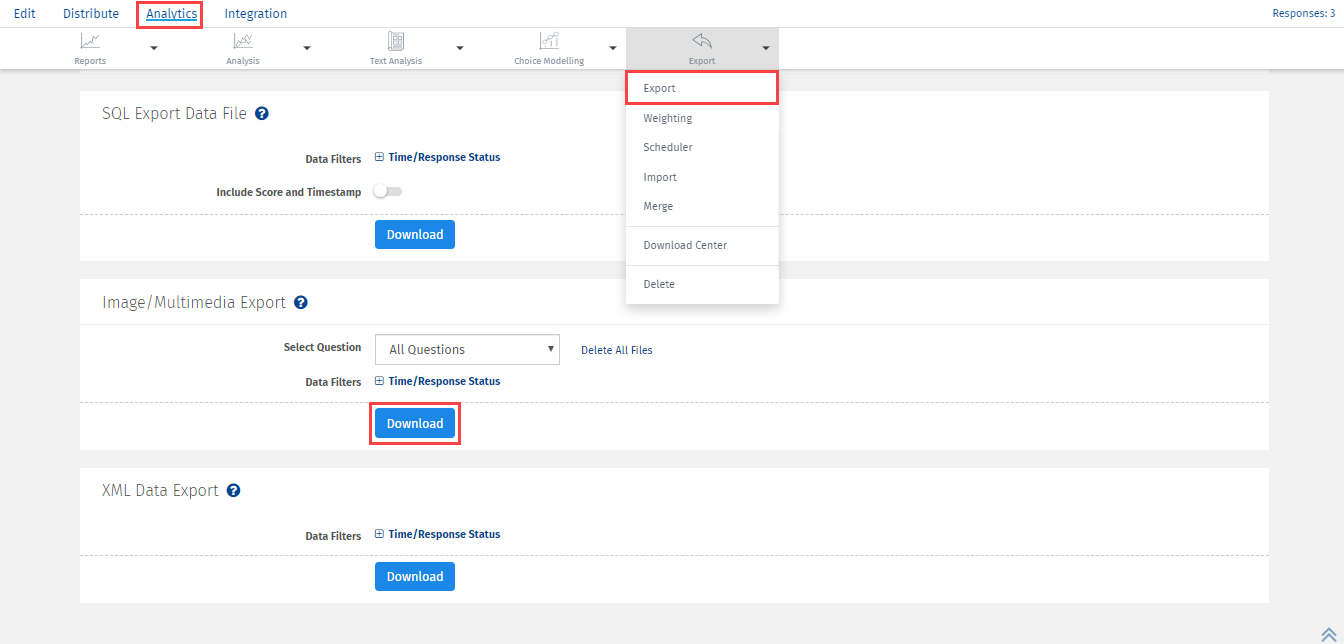The width and height of the screenshot is (1344, 644).
Task: Open help for SQL Export Data File
Action: (262, 114)
